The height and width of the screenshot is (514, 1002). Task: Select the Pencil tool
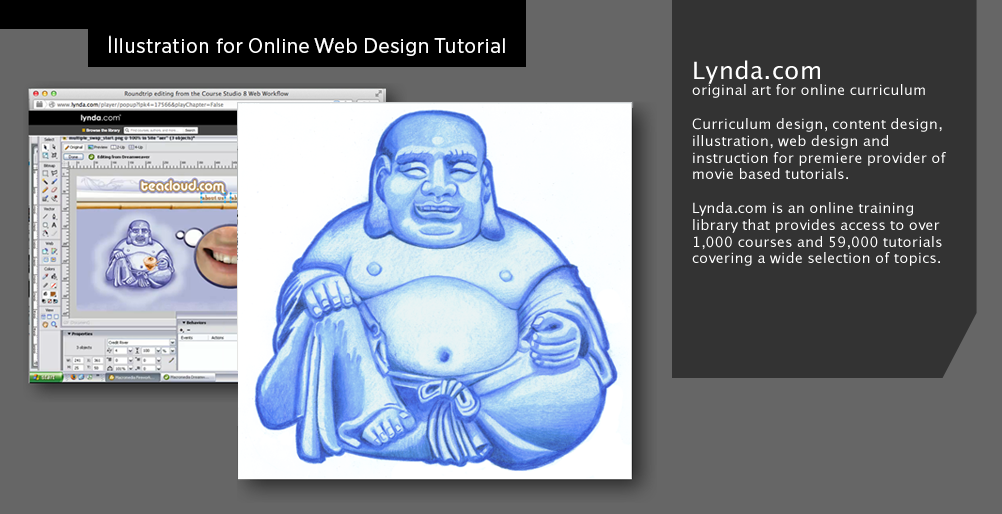coord(45,190)
